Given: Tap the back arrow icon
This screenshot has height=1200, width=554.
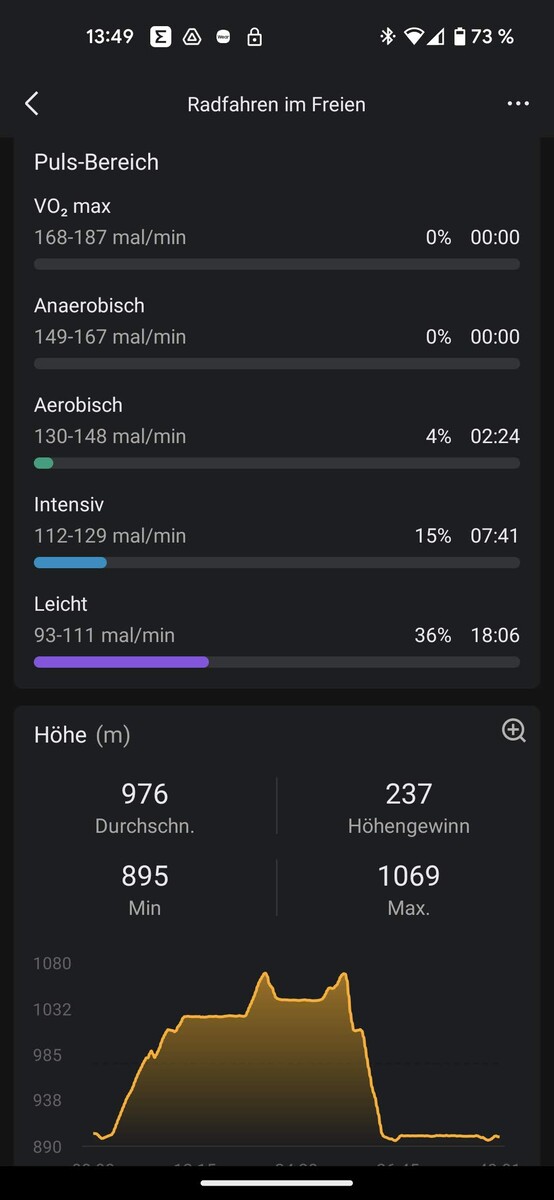Looking at the screenshot, I should click(x=32, y=104).
